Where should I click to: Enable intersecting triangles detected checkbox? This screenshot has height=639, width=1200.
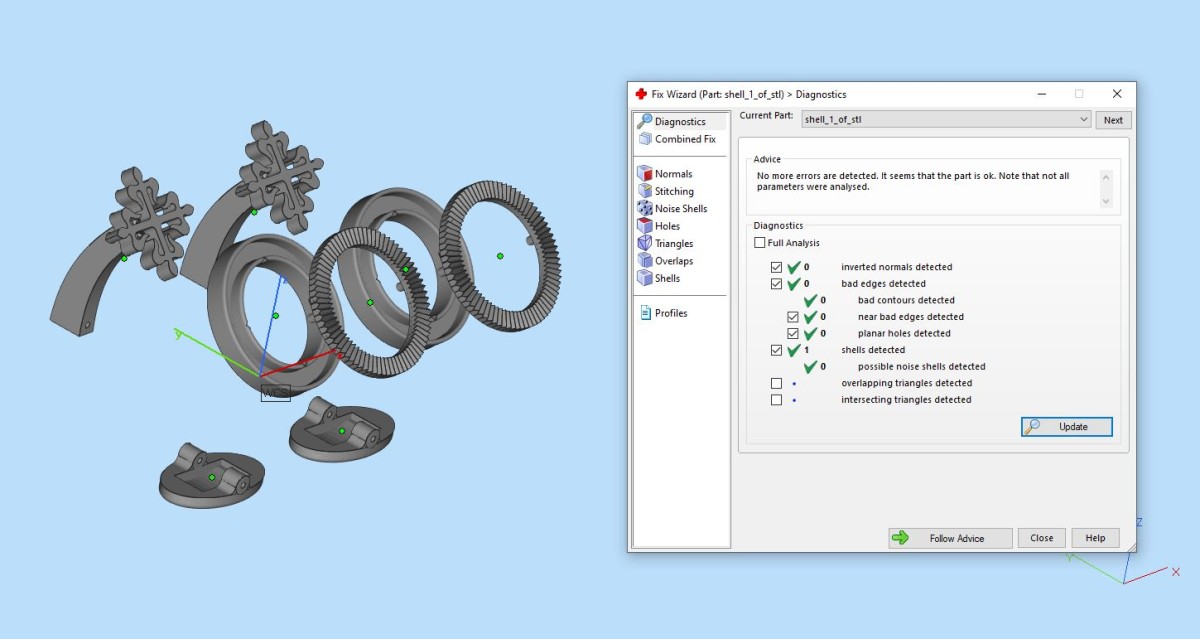pyautogui.click(x=777, y=400)
